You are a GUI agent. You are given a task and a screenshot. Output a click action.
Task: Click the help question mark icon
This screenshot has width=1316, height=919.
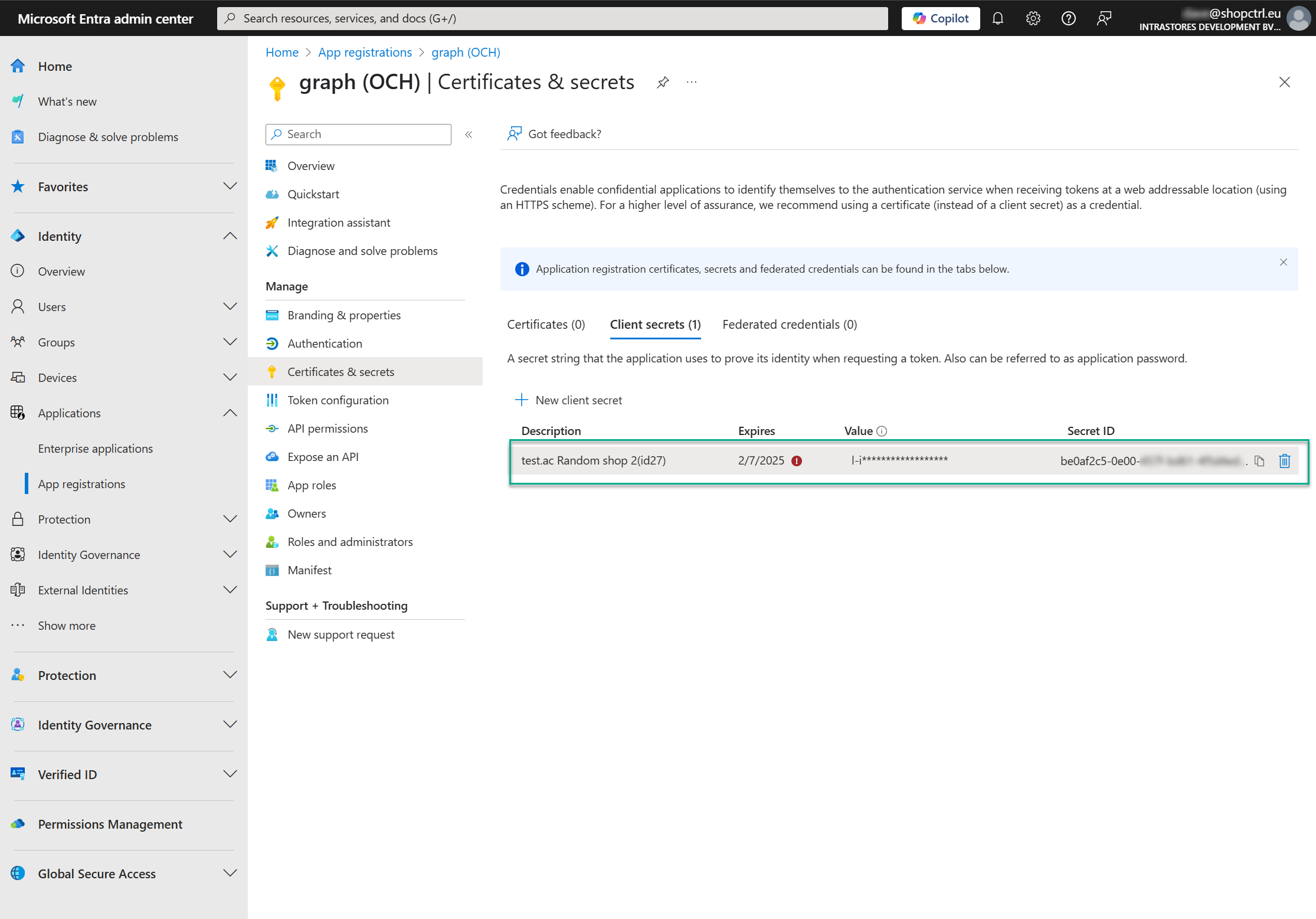1068,18
